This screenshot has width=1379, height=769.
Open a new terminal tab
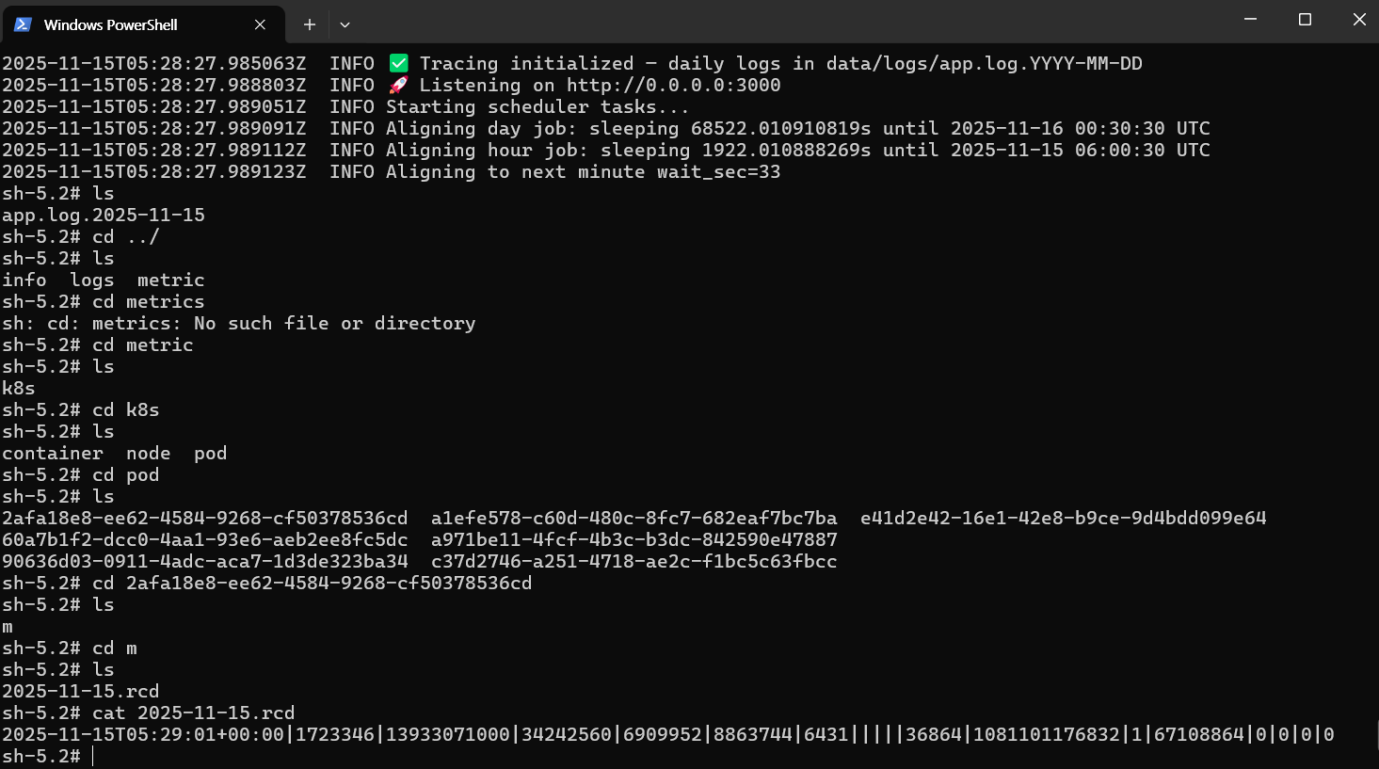pyautogui.click(x=309, y=24)
